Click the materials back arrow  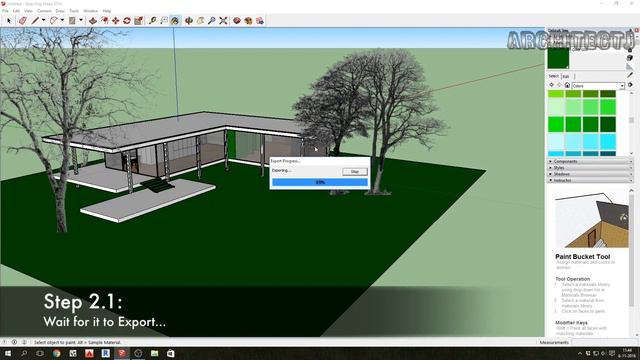(551, 85)
